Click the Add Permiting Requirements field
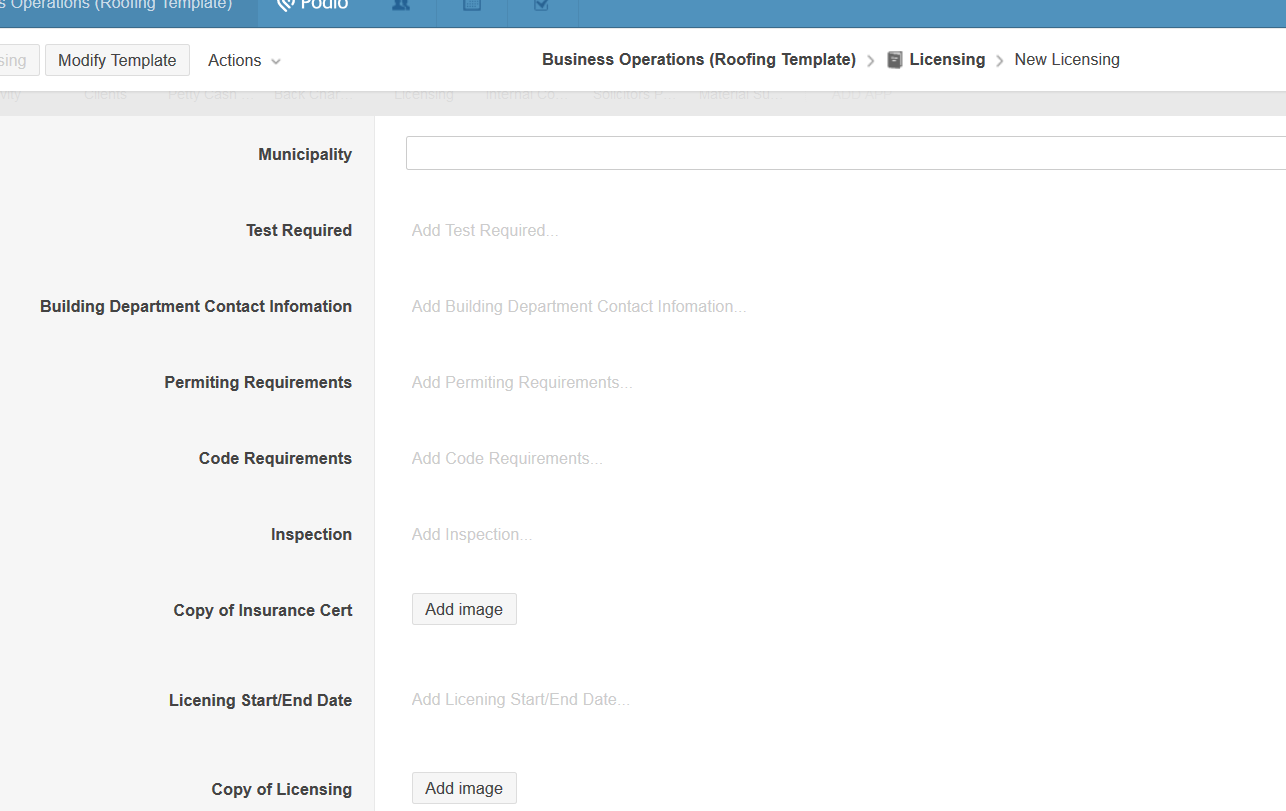 pos(522,383)
